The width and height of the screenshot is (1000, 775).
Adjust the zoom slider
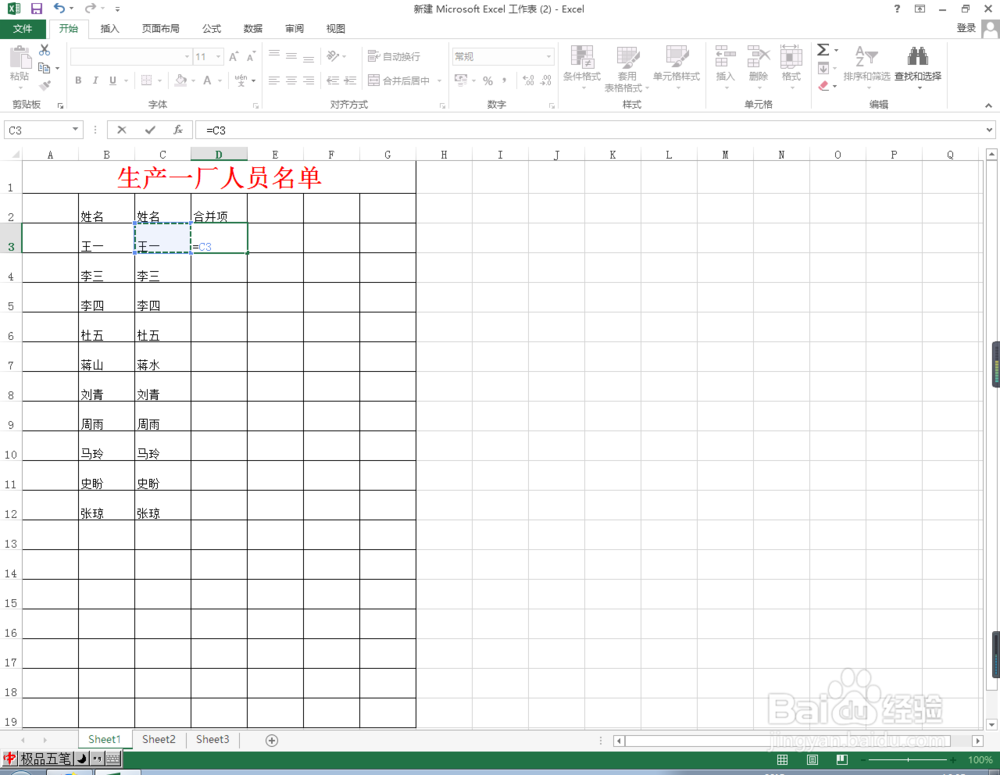click(x=908, y=760)
